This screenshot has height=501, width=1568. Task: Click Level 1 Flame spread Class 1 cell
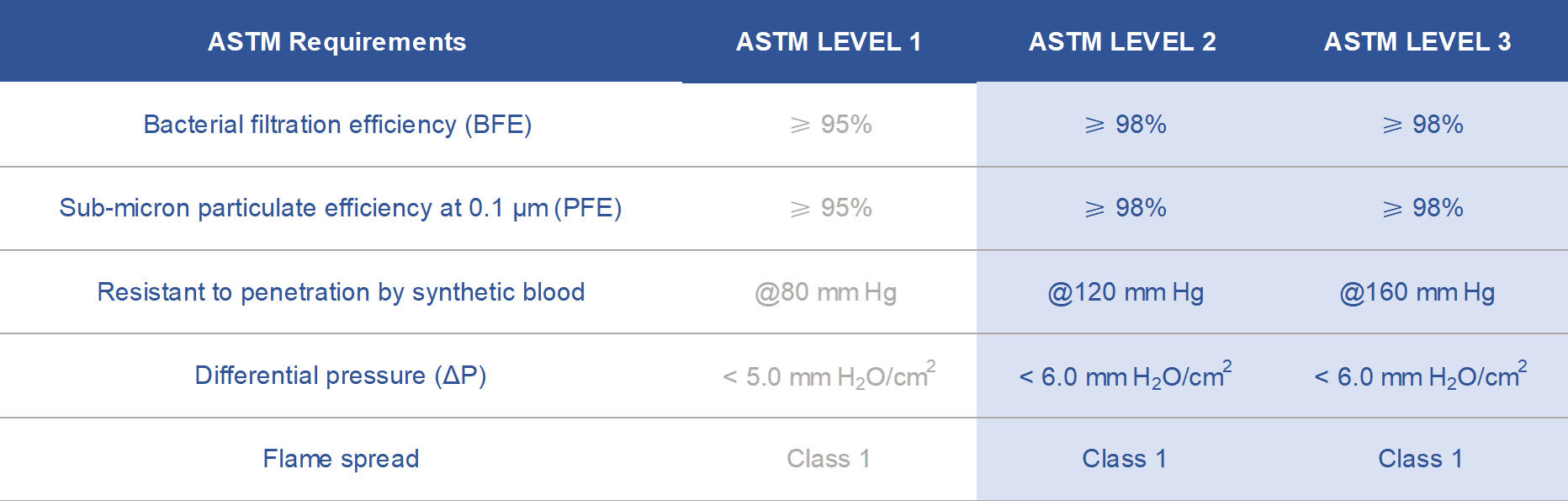pyautogui.click(x=829, y=459)
